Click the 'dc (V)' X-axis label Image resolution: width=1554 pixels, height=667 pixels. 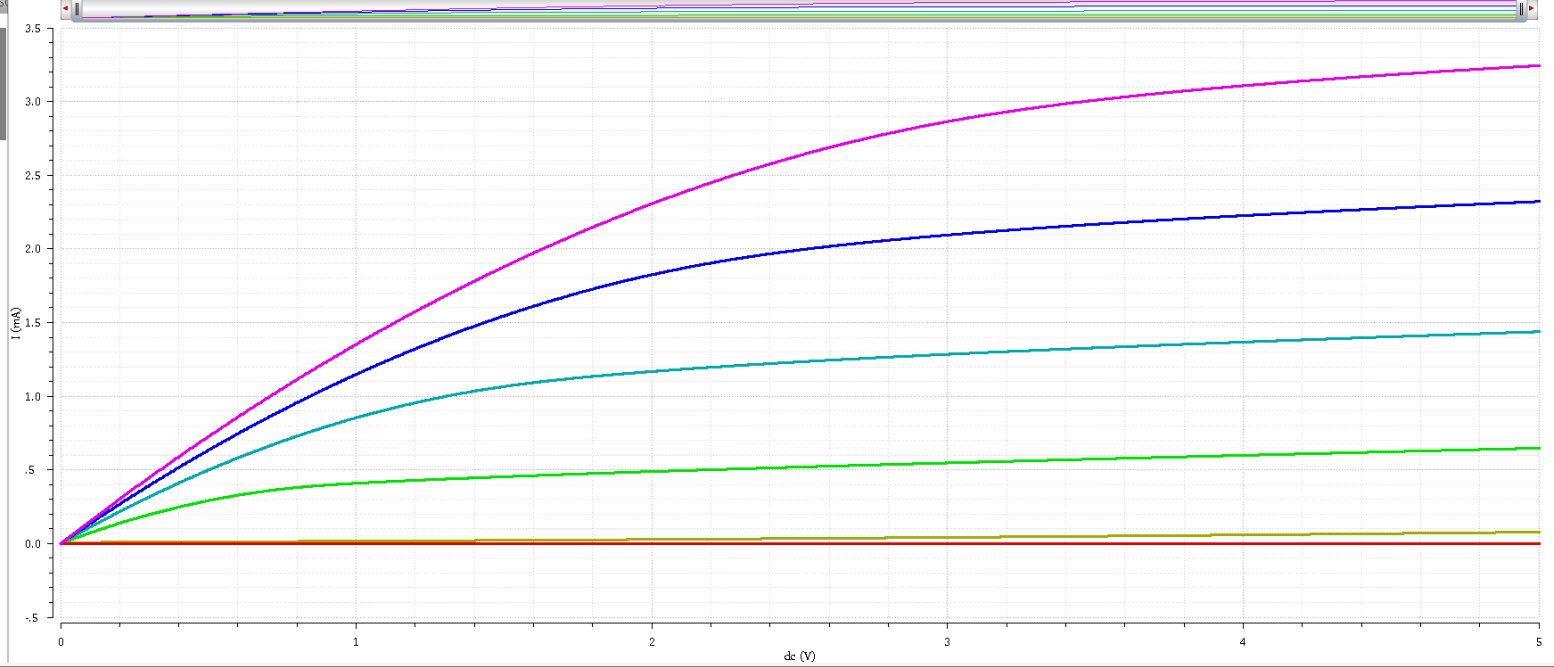(x=799, y=656)
